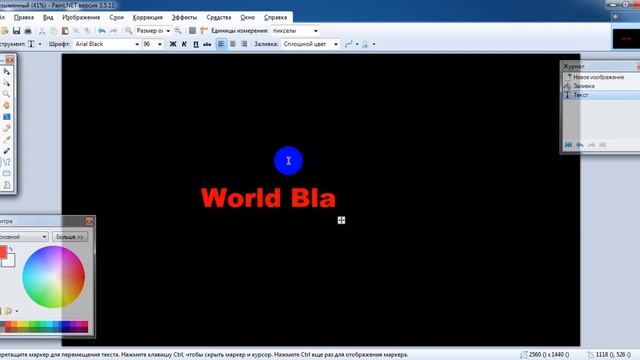Select the Freeform Shape tool
The image size is (640, 360).
pyautogui.click(x=7, y=185)
